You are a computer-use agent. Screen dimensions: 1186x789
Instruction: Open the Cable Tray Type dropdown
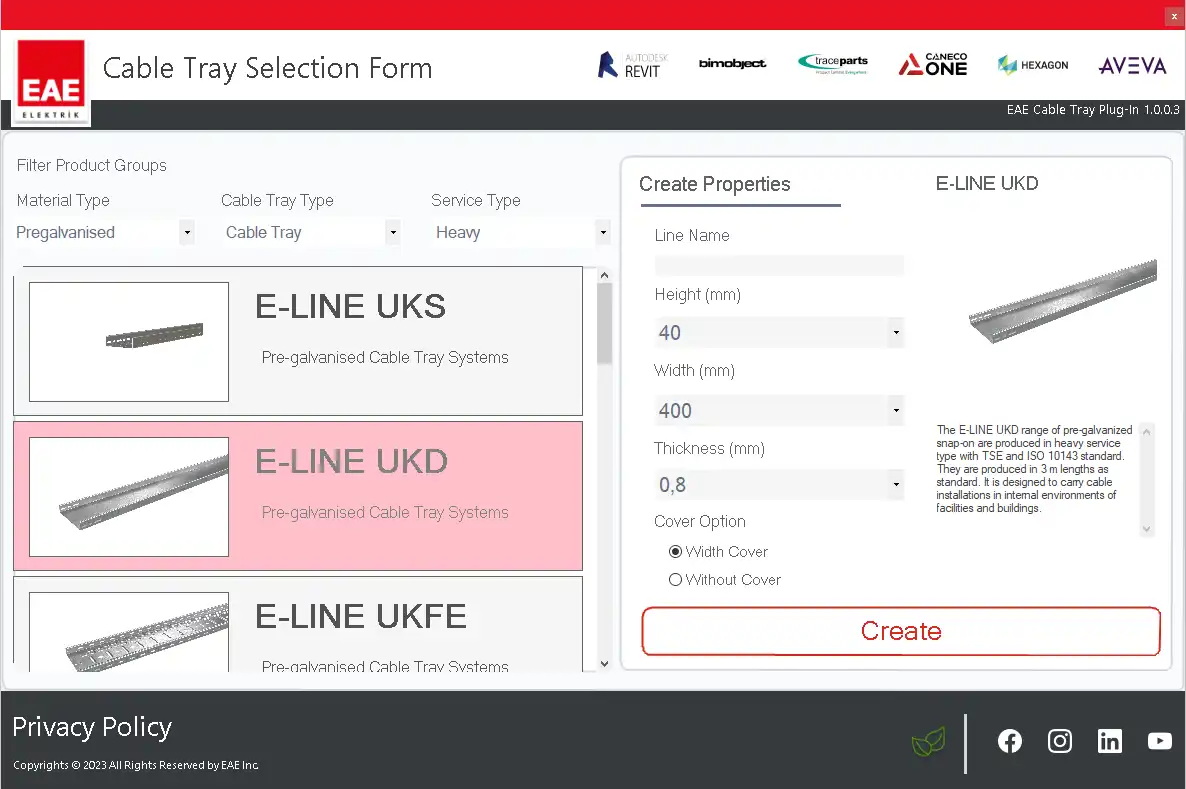pyautogui.click(x=311, y=233)
